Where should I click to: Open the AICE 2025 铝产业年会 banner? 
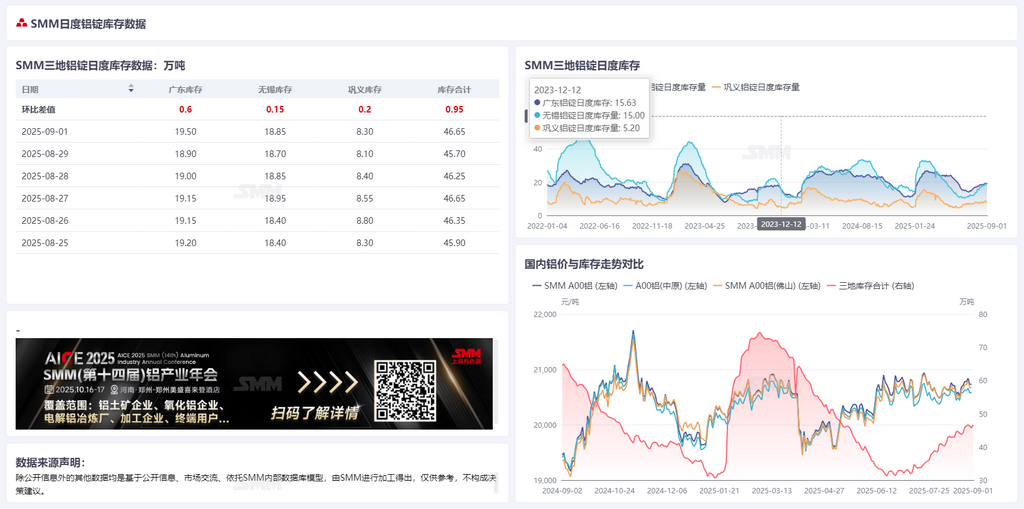click(254, 384)
